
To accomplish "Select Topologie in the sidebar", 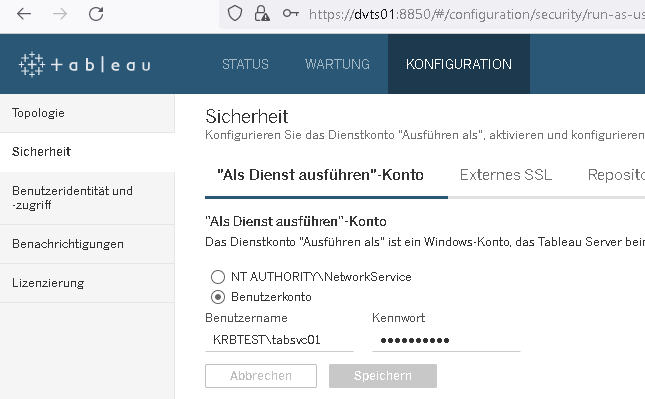I will click(x=87, y=113).
